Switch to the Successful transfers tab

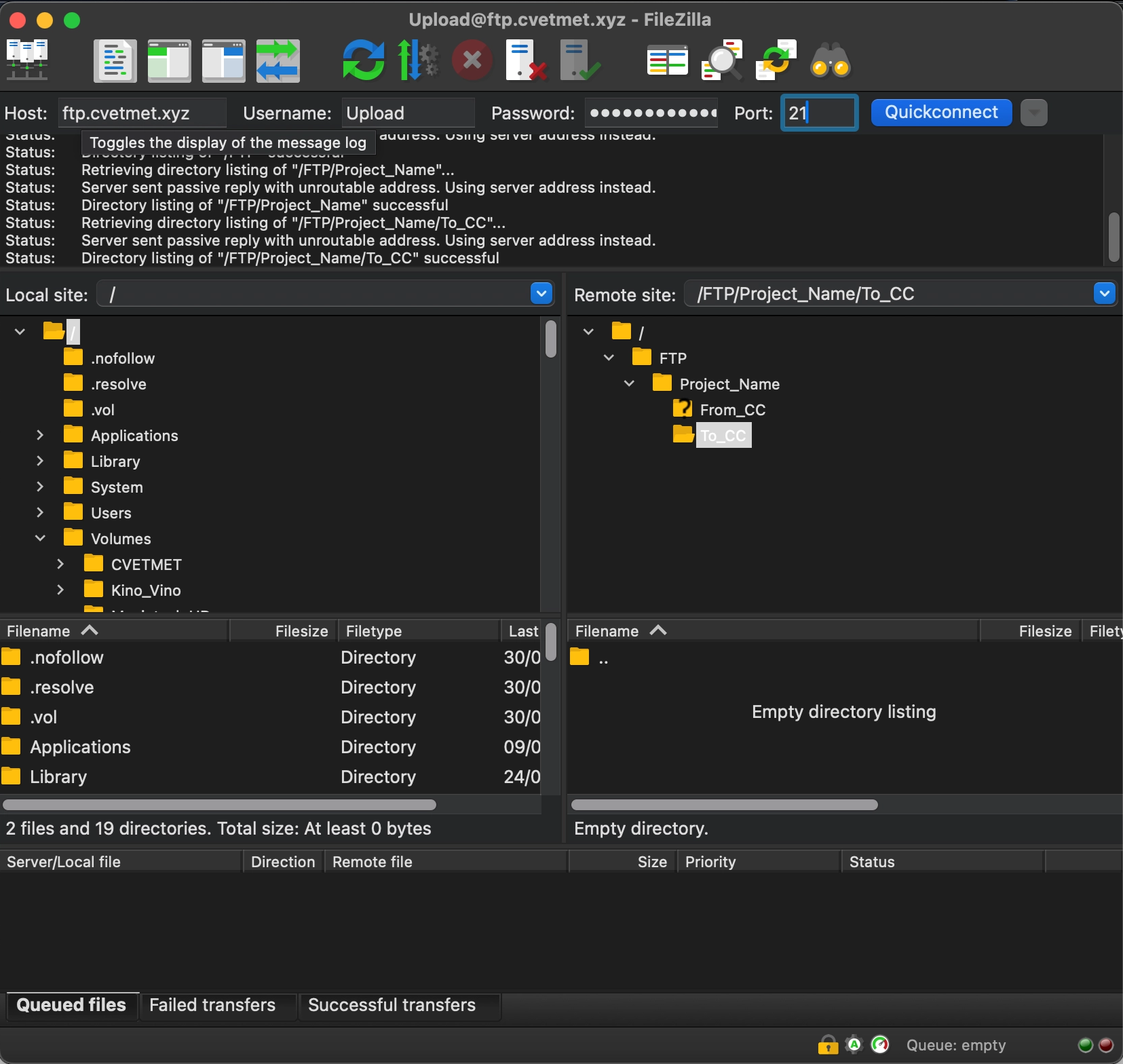pos(392,1005)
